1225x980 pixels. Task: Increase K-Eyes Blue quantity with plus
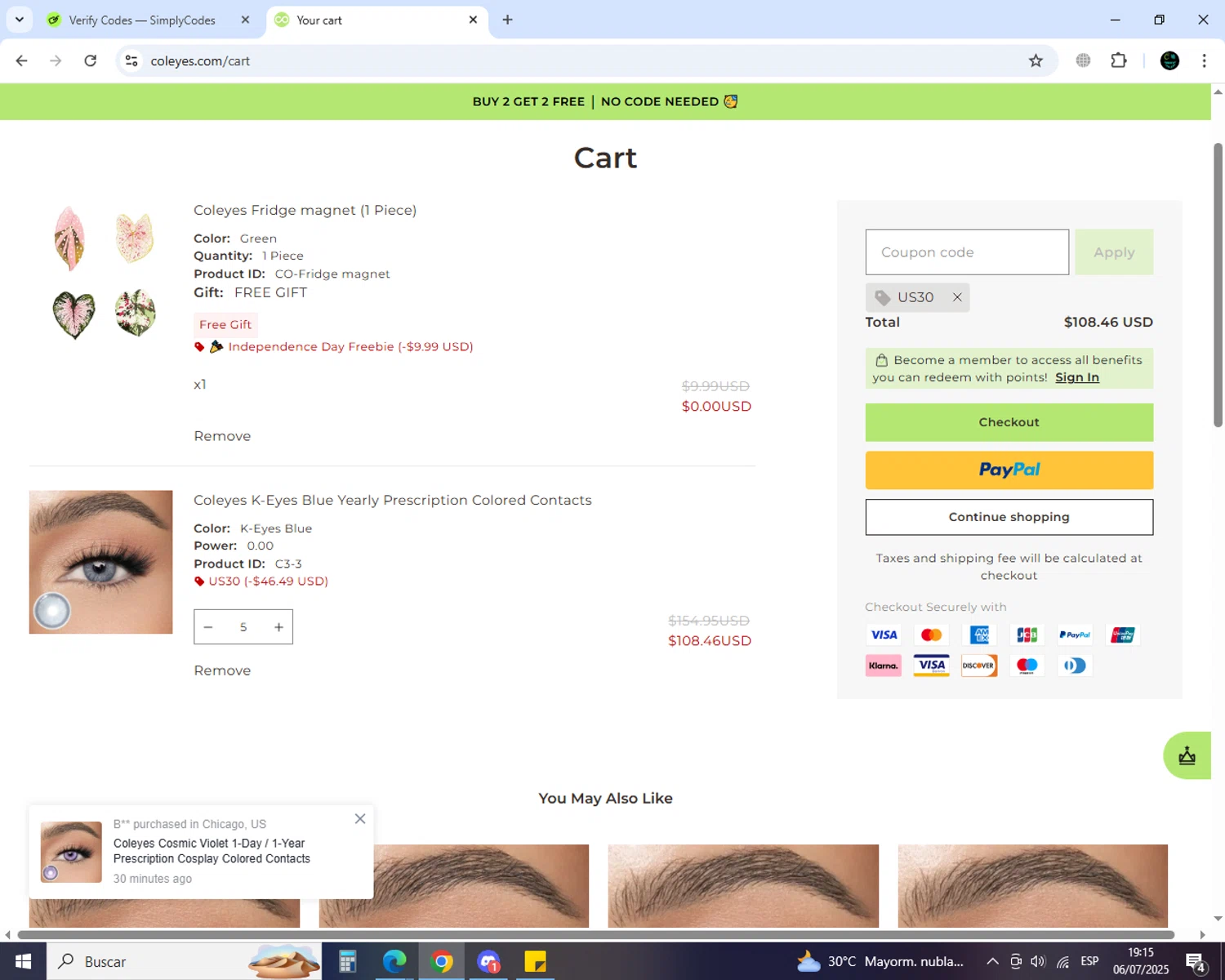click(x=278, y=627)
